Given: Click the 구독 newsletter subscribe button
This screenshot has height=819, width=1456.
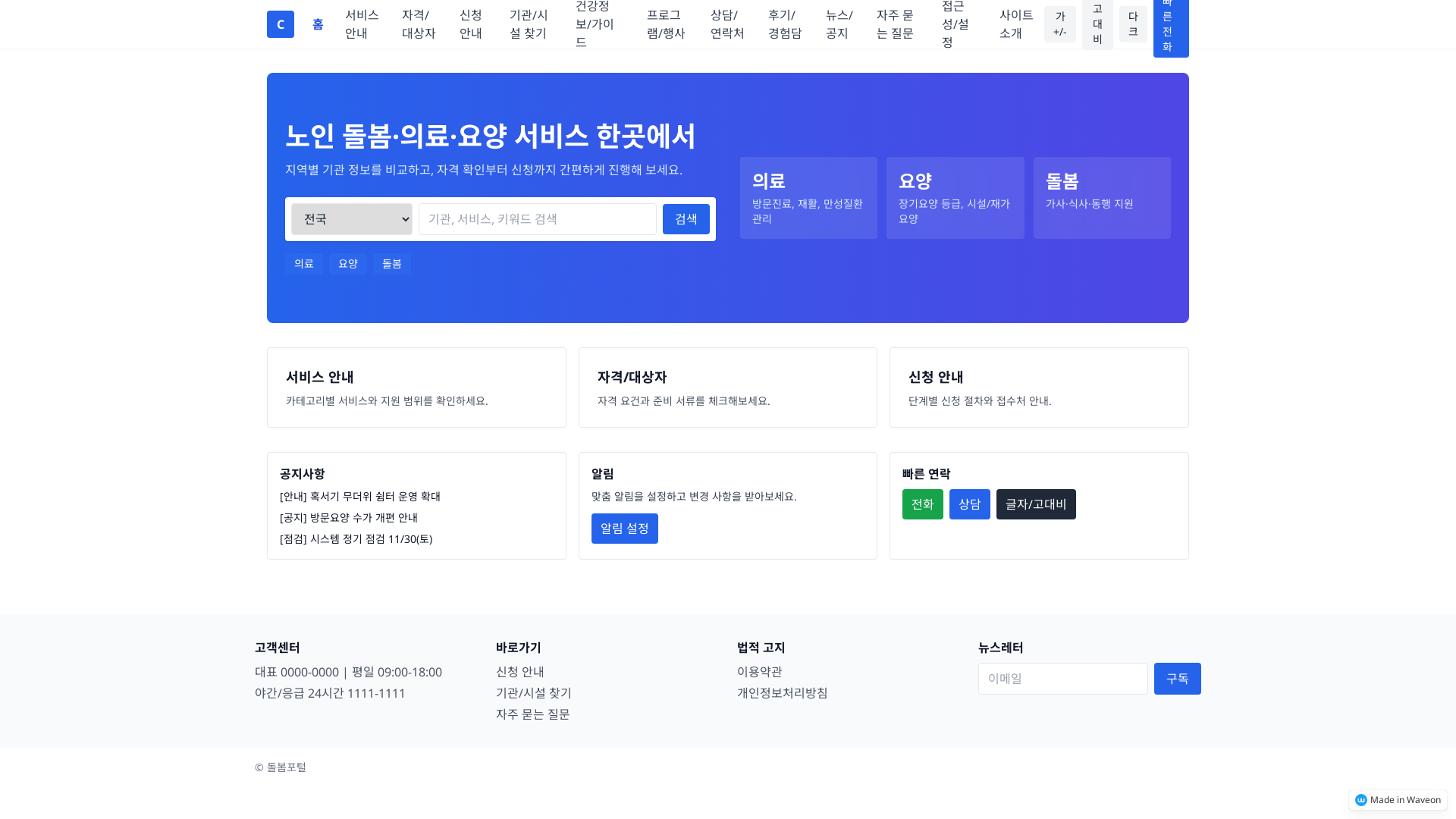Looking at the screenshot, I should pos(1177,678).
